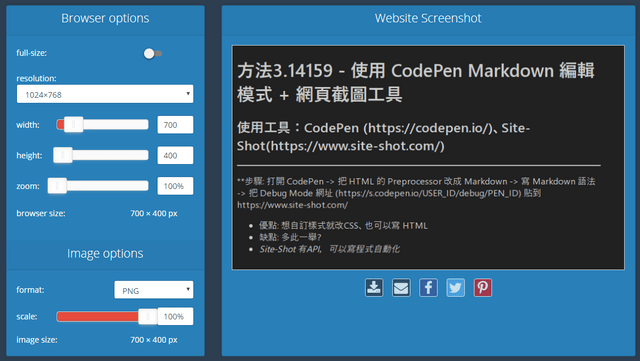Focus the width input field showing 700
The image size is (640, 361).
click(x=175, y=125)
